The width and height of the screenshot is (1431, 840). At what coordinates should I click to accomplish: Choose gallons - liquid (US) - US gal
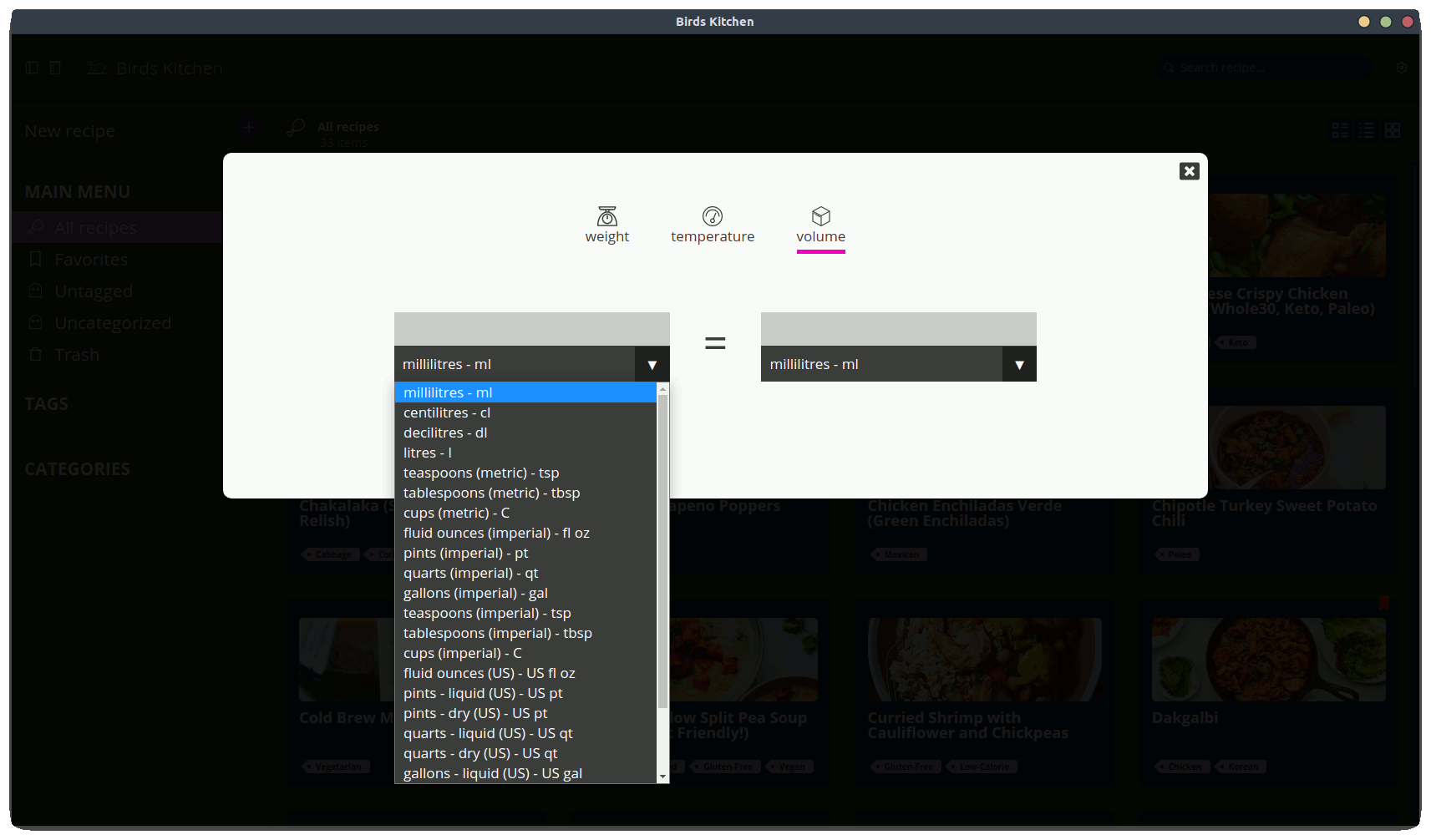[525, 773]
